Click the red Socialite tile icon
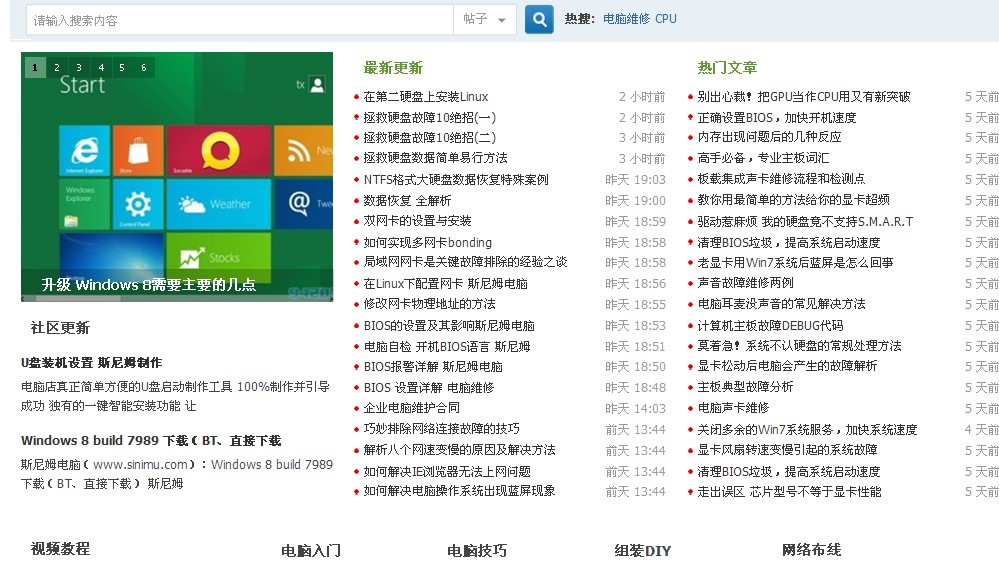This screenshot has width=999, height=565. (x=219, y=150)
